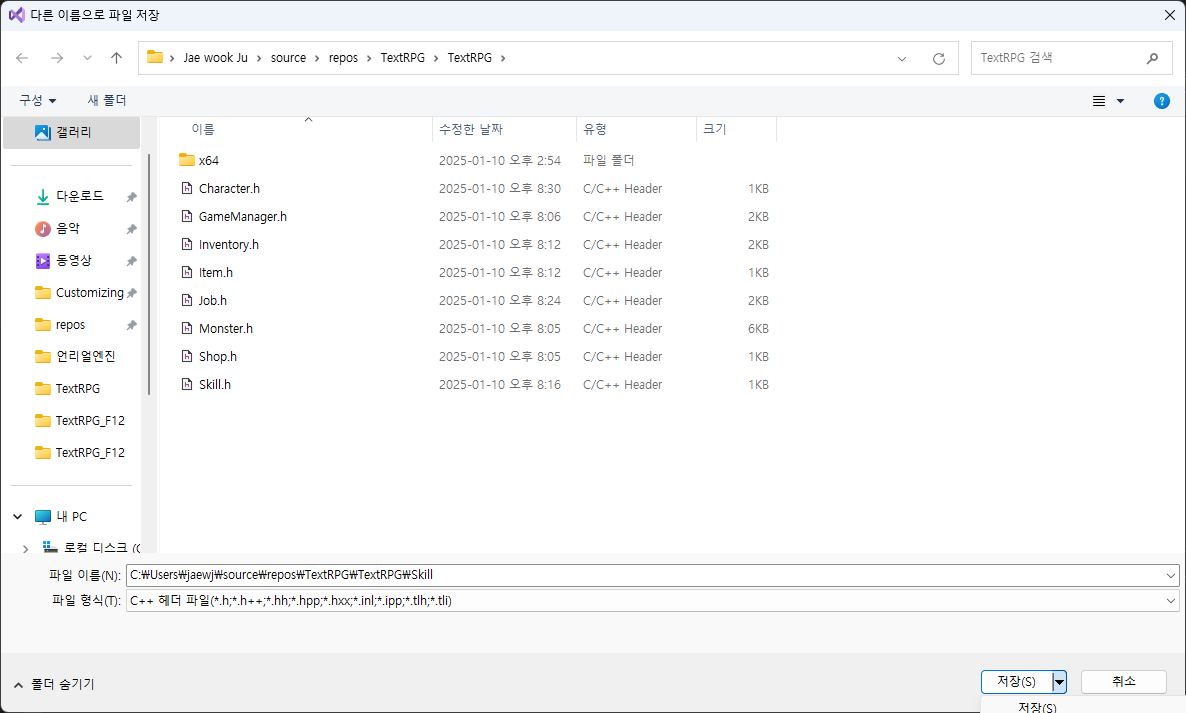Image resolution: width=1186 pixels, height=713 pixels.
Task: Open the help question mark icon
Action: (1162, 101)
